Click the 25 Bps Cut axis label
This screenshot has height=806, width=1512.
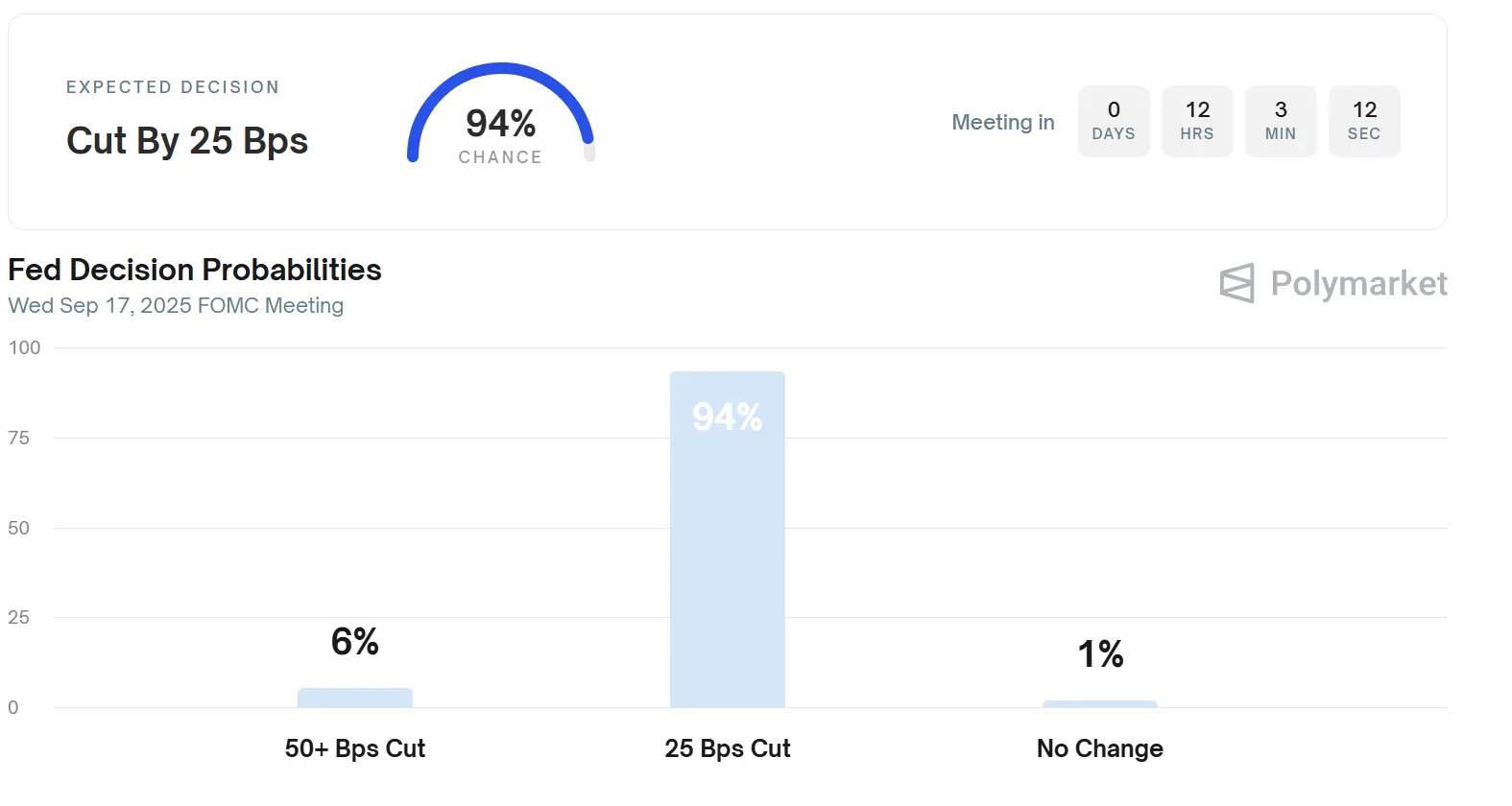727,748
